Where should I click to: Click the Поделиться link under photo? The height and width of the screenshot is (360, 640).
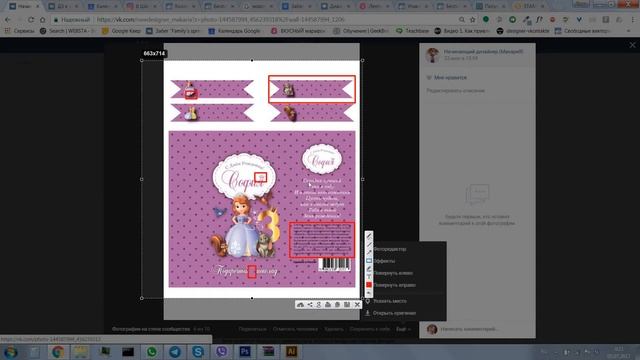253,329
